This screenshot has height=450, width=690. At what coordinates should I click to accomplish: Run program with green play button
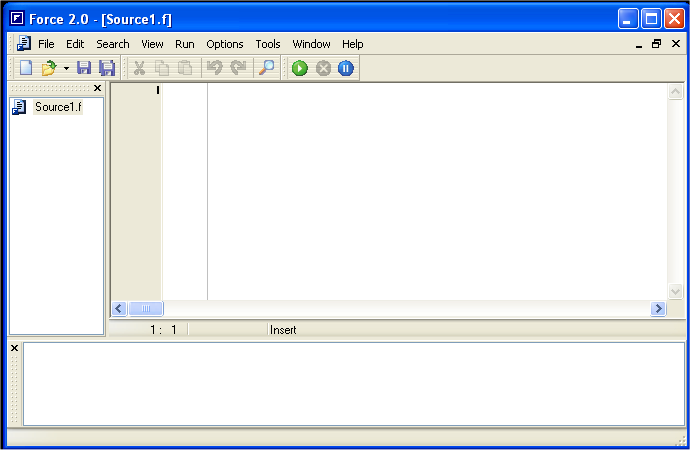coord(300,68)
